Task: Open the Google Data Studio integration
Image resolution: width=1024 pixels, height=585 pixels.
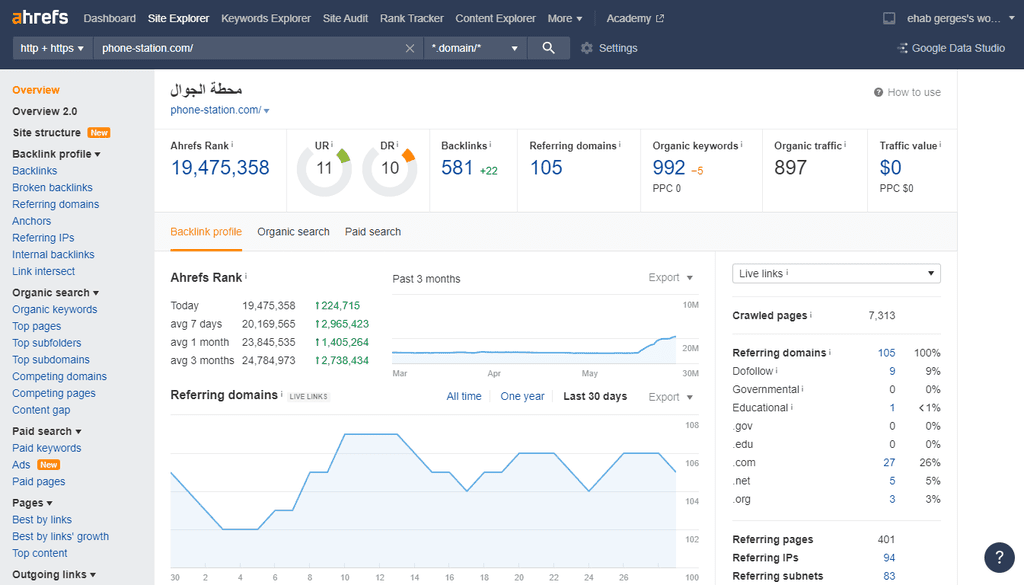Action: point(952,48)
